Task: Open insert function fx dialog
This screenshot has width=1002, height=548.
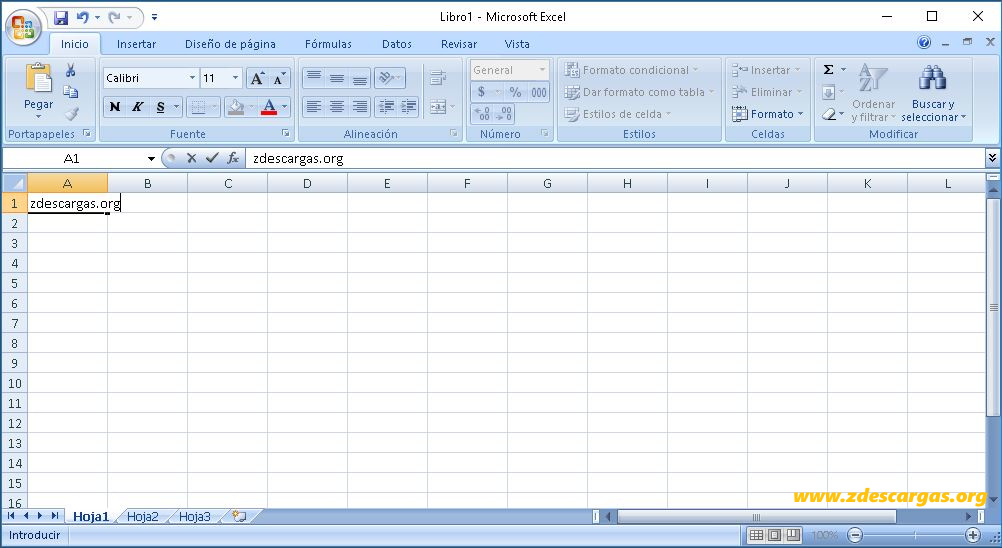Action: click(233, 158)
